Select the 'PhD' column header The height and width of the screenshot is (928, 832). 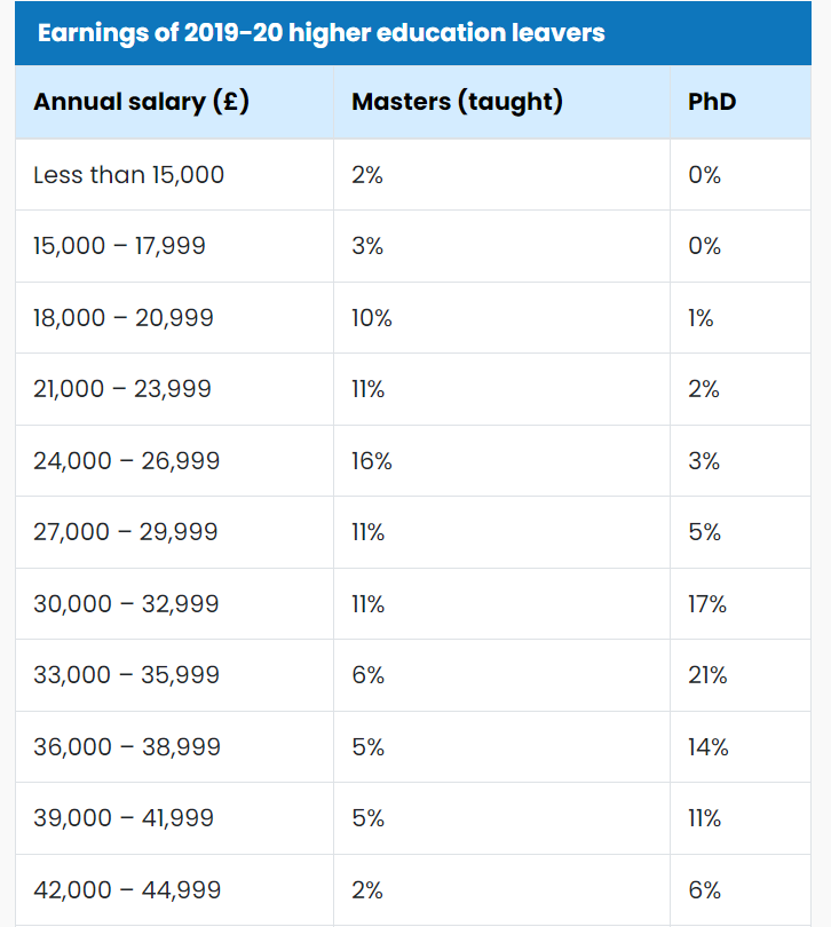(740, 102)
